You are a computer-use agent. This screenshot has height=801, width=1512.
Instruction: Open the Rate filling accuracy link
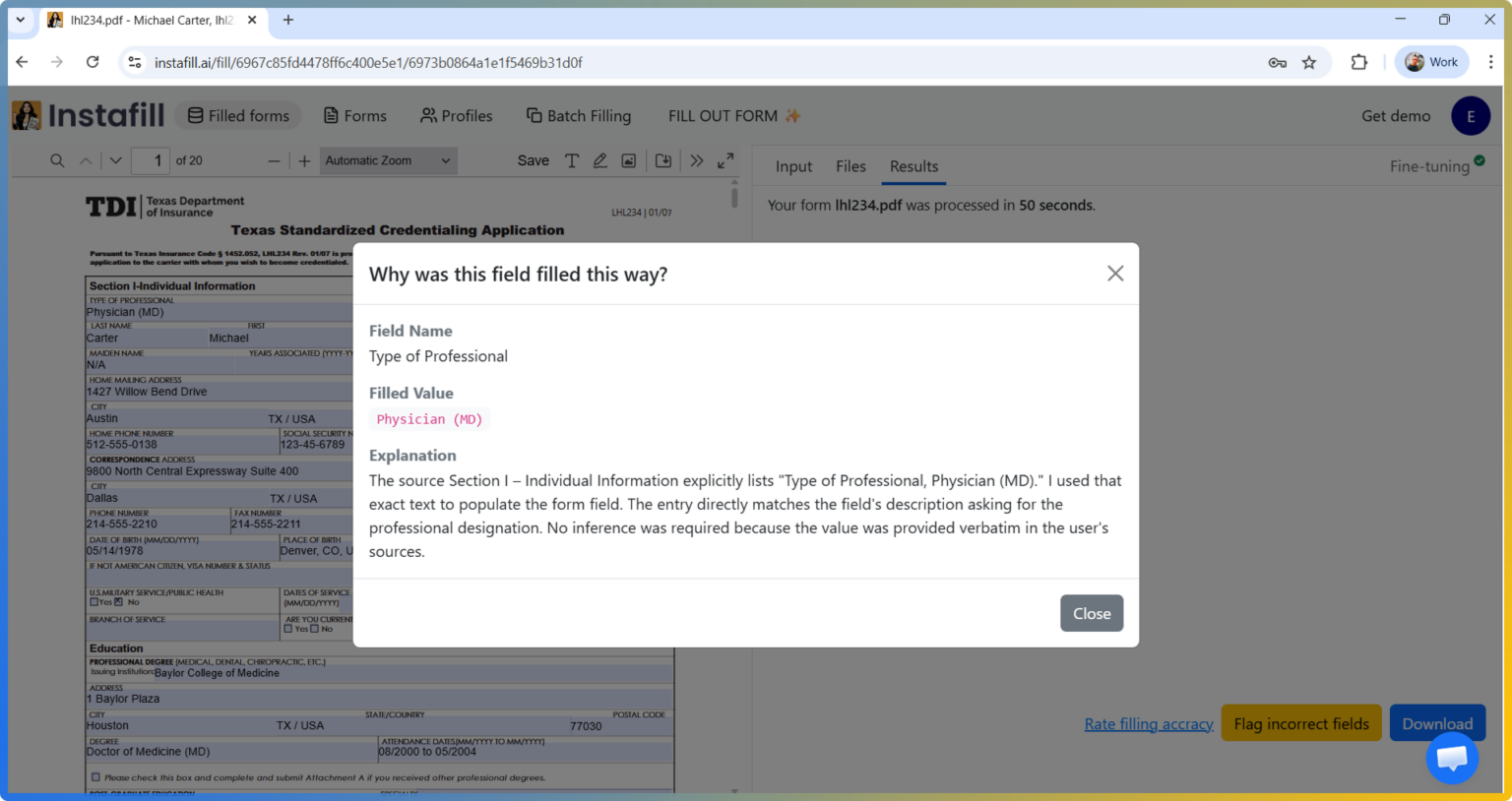tap(1148, 722)
